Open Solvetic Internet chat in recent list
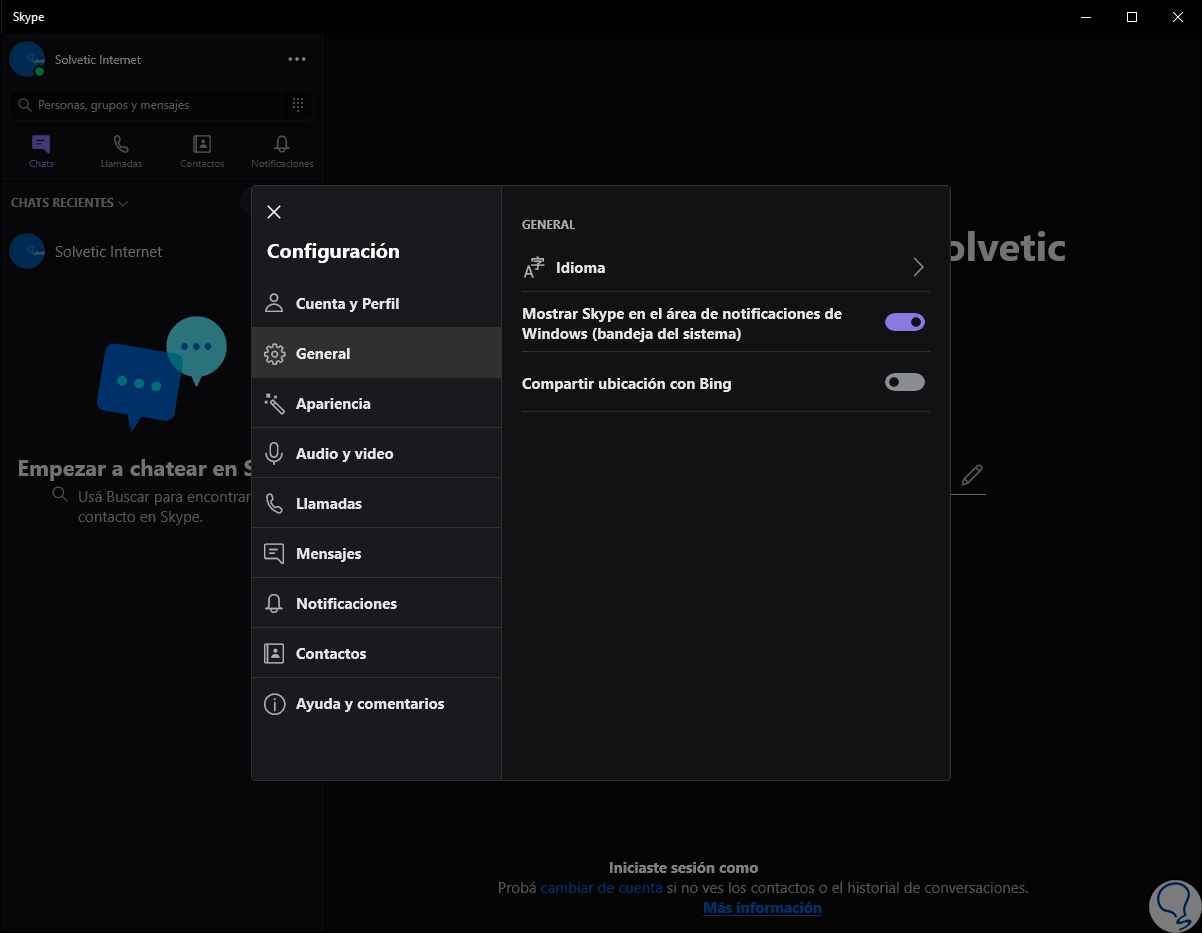1202x933 pixels. click(126, 252)
